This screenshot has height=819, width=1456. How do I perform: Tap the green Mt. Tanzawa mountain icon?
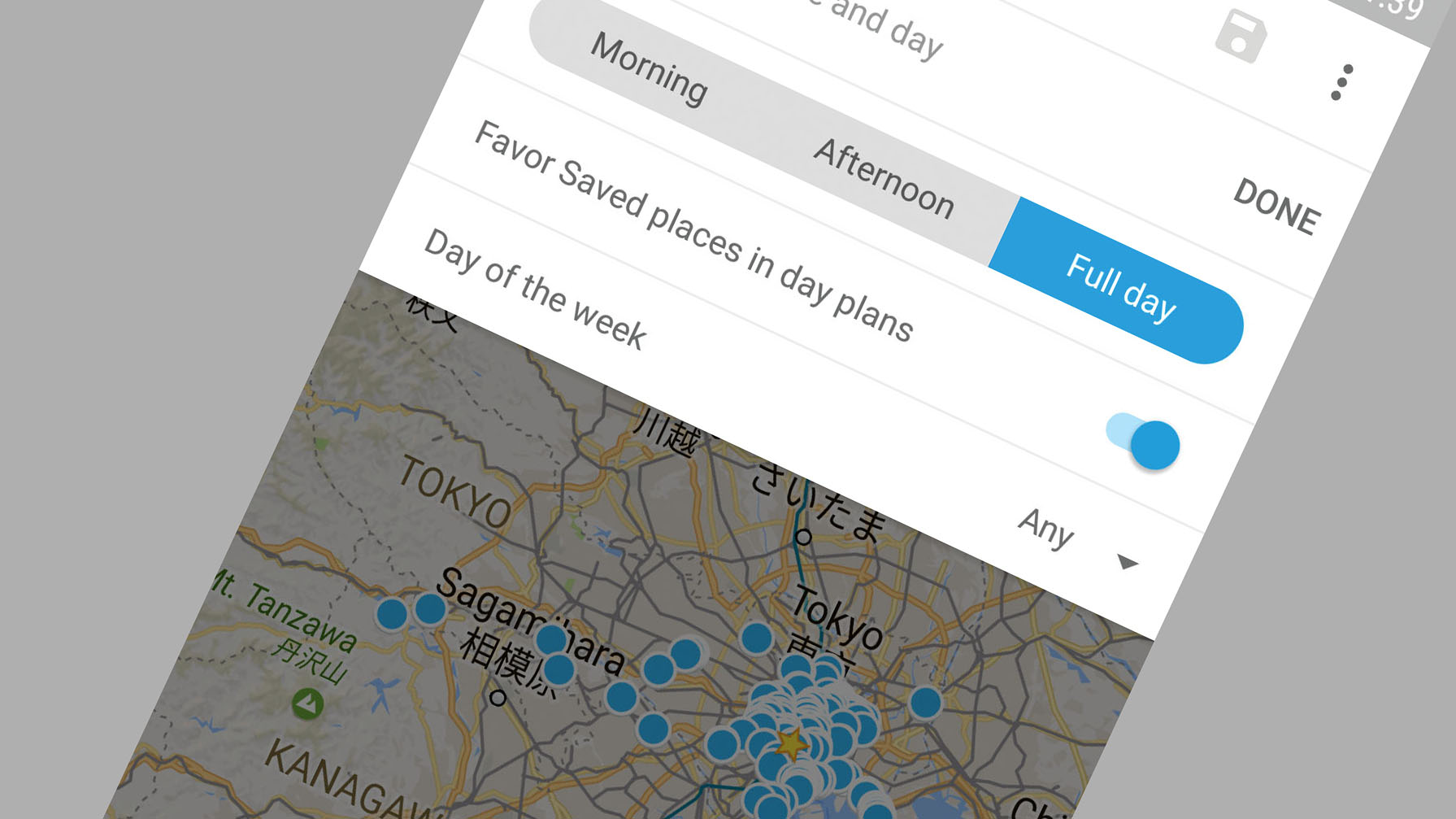click(307, 703)
